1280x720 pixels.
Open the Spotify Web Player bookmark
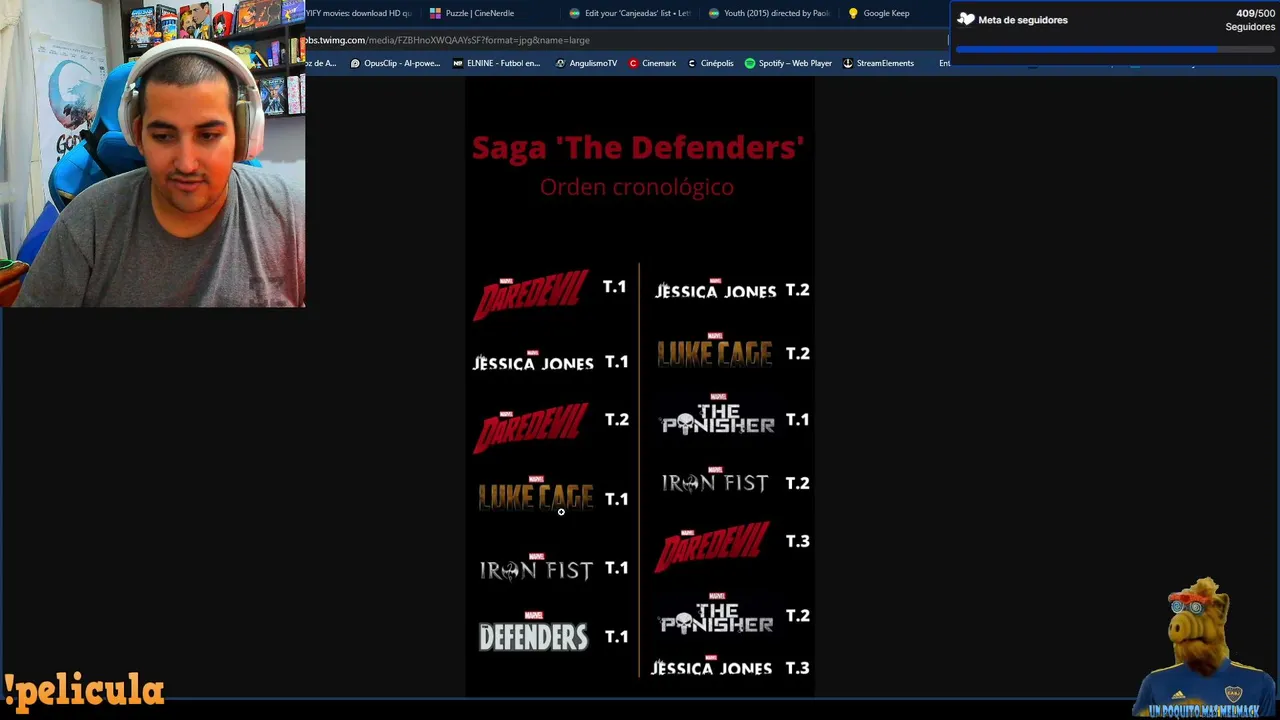(x=788, y=63)
